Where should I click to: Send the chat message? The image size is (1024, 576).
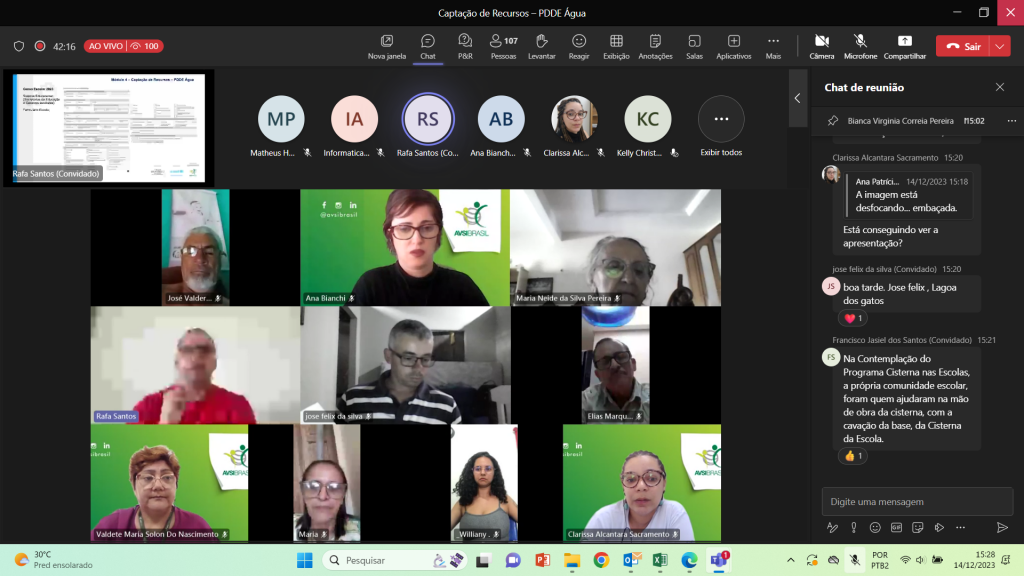point(1002,528)
